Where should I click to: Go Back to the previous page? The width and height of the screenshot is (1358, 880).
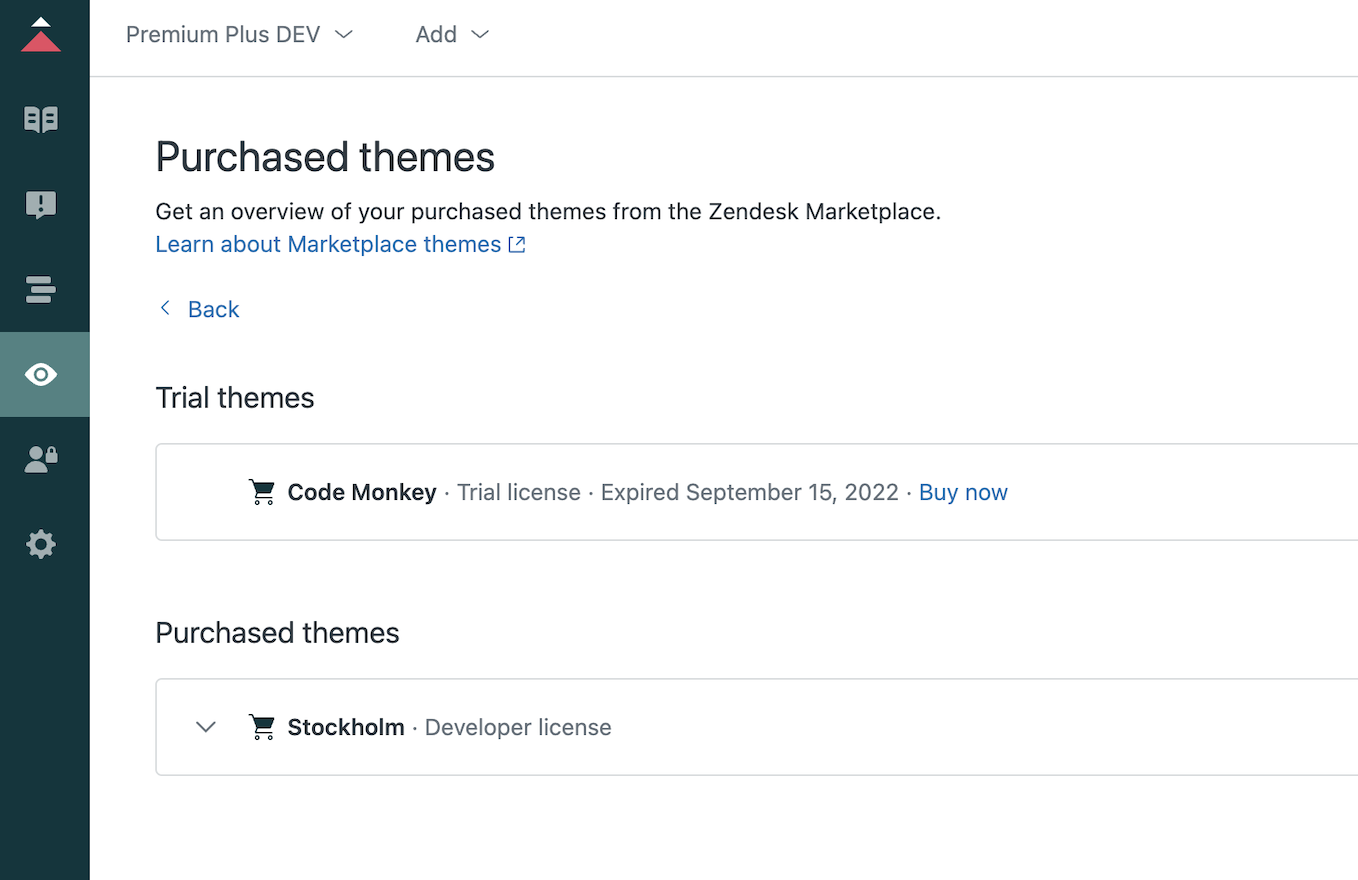click(x=199, y=309)
